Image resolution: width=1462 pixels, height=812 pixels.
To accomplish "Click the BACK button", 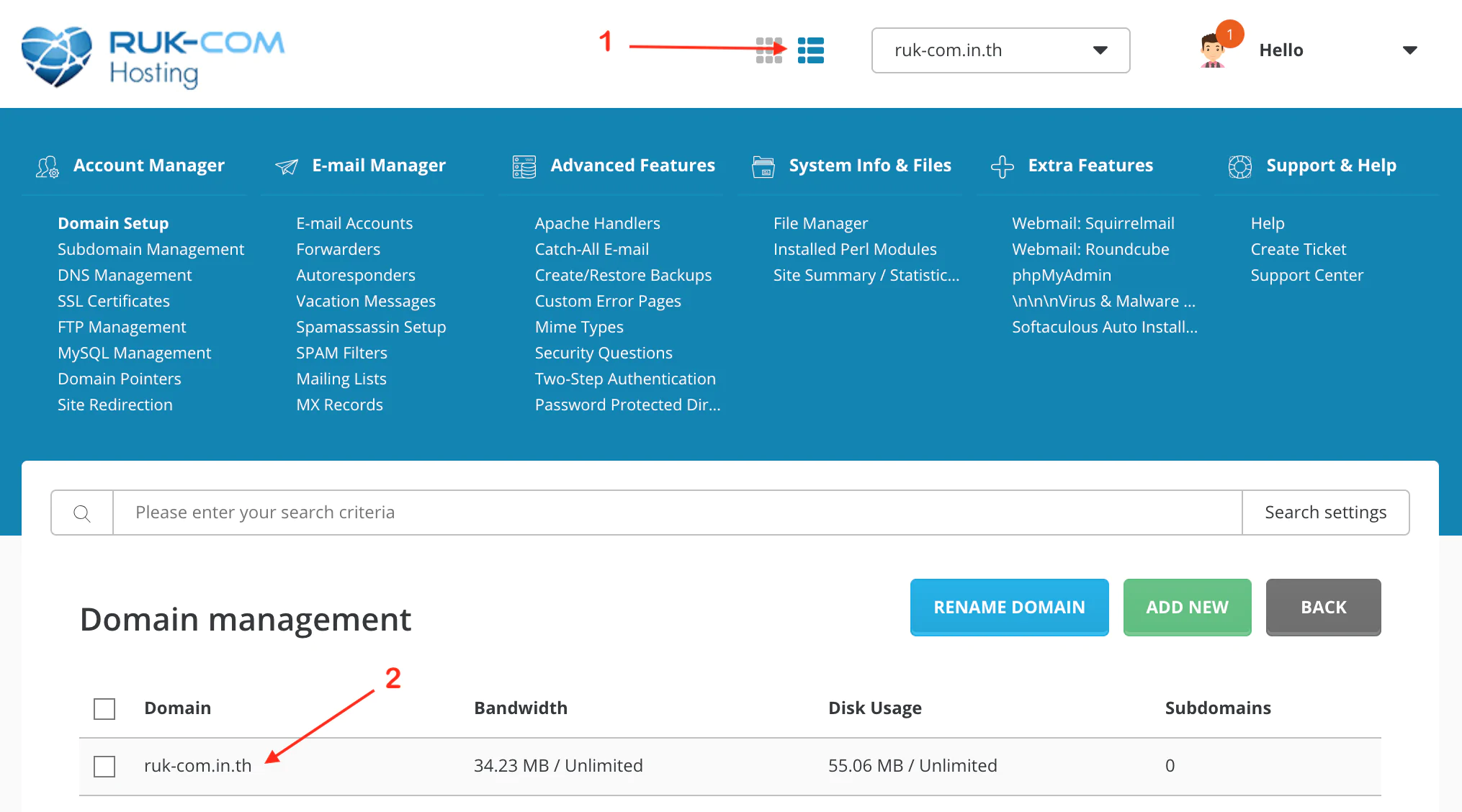I will pyautogui.click(x=1323, y=607).
